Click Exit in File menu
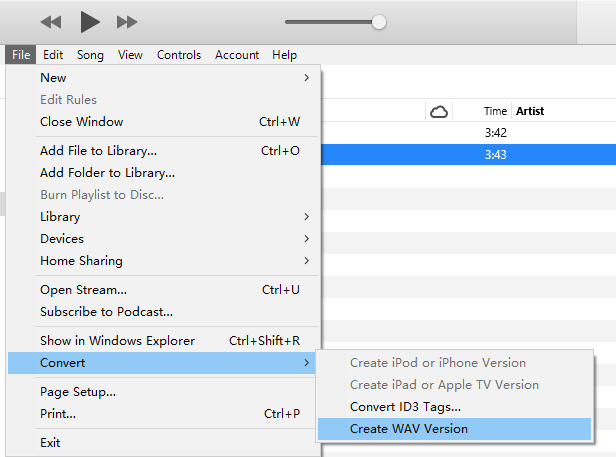 50,442
